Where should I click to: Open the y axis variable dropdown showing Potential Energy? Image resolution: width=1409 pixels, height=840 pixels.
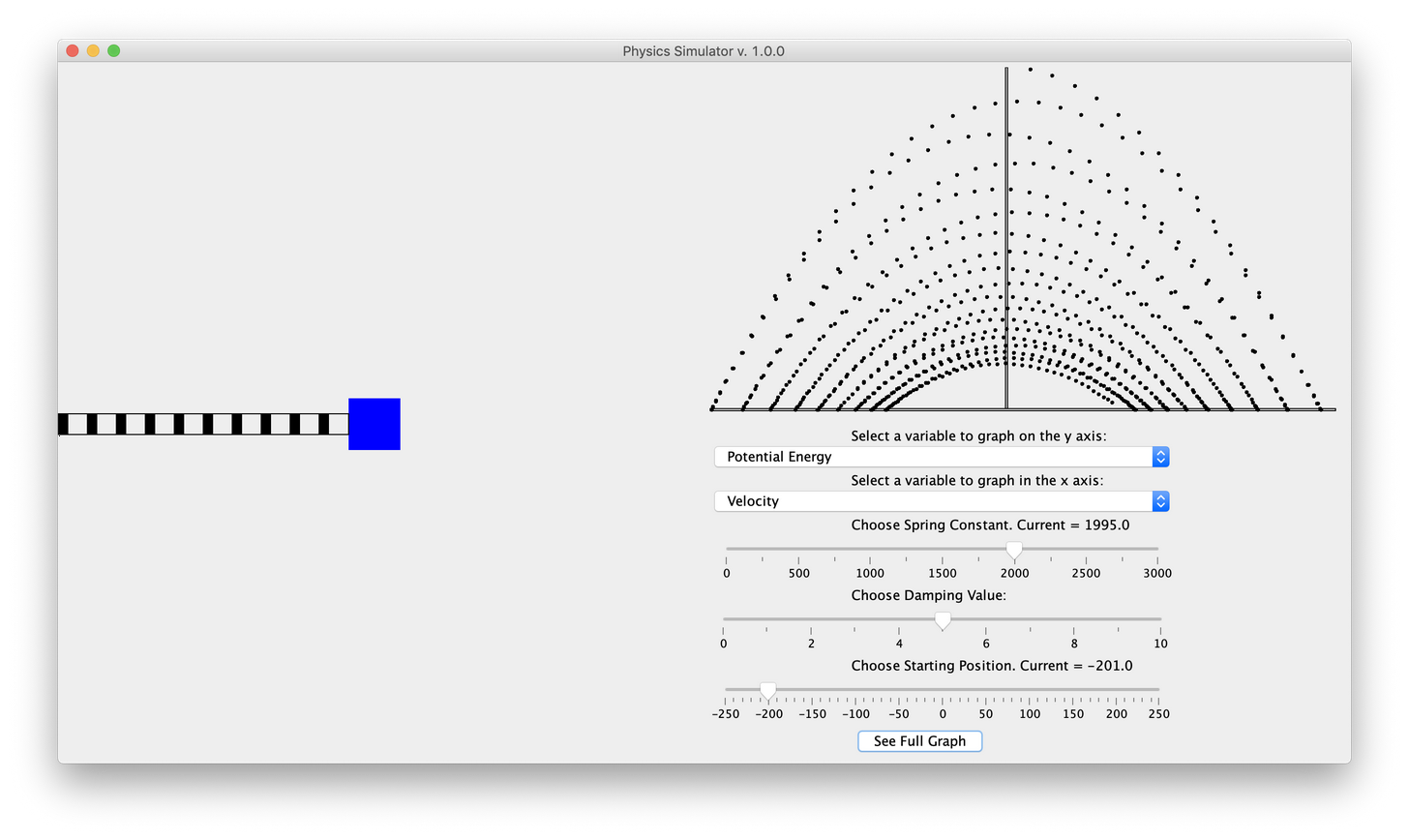tap(942, 457)
